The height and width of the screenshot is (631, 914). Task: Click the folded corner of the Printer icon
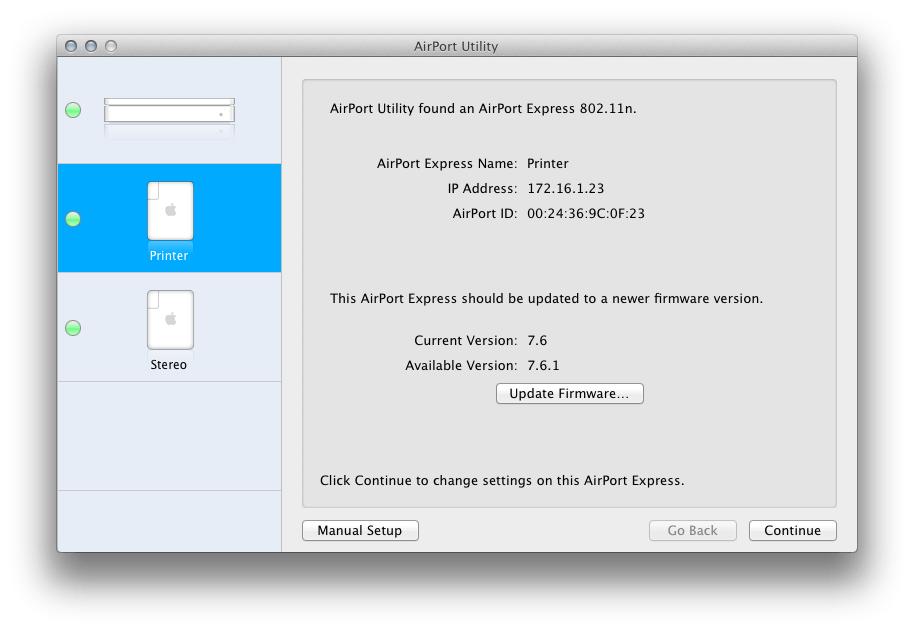152,188
